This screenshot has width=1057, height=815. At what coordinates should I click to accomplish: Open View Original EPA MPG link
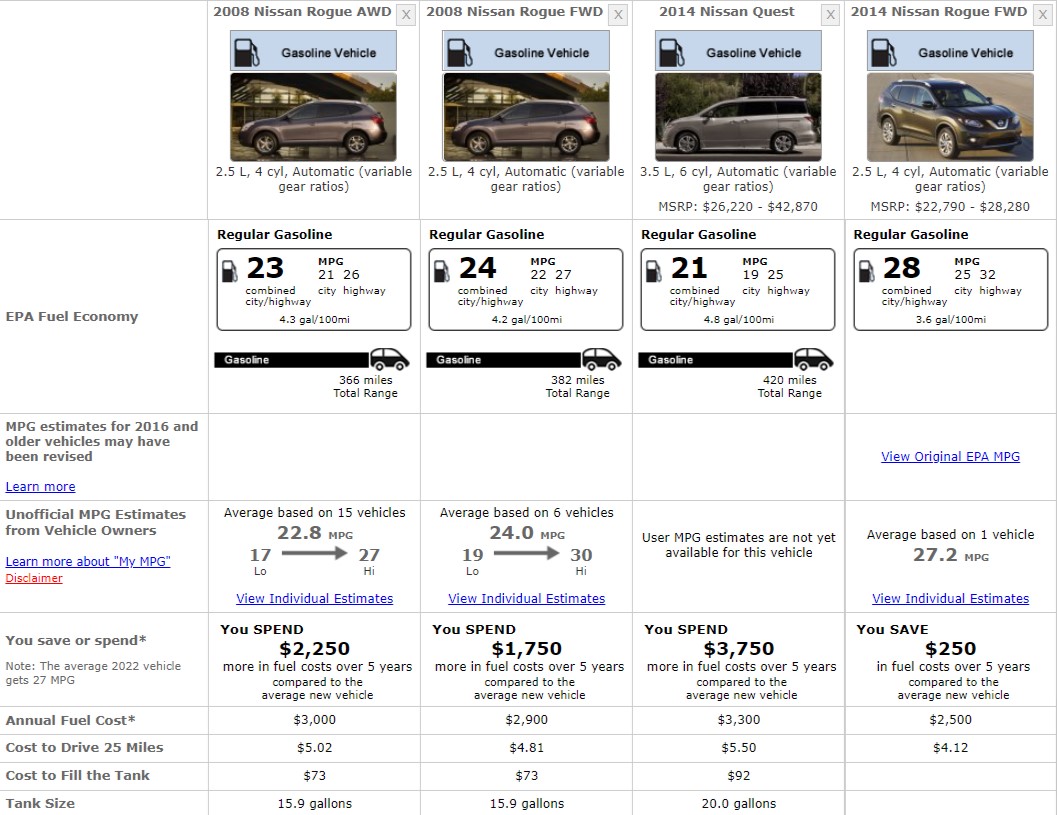[x=950, y=456]
